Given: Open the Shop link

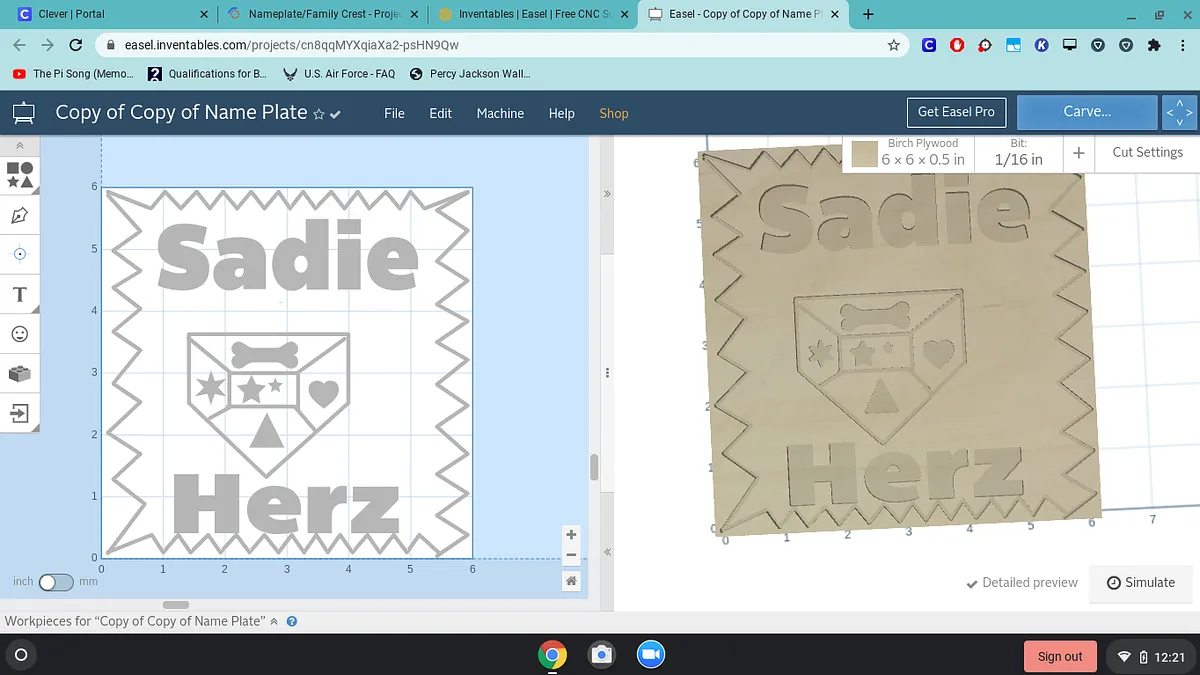Looking at the screenshot, I should click(x=614, y=113).
